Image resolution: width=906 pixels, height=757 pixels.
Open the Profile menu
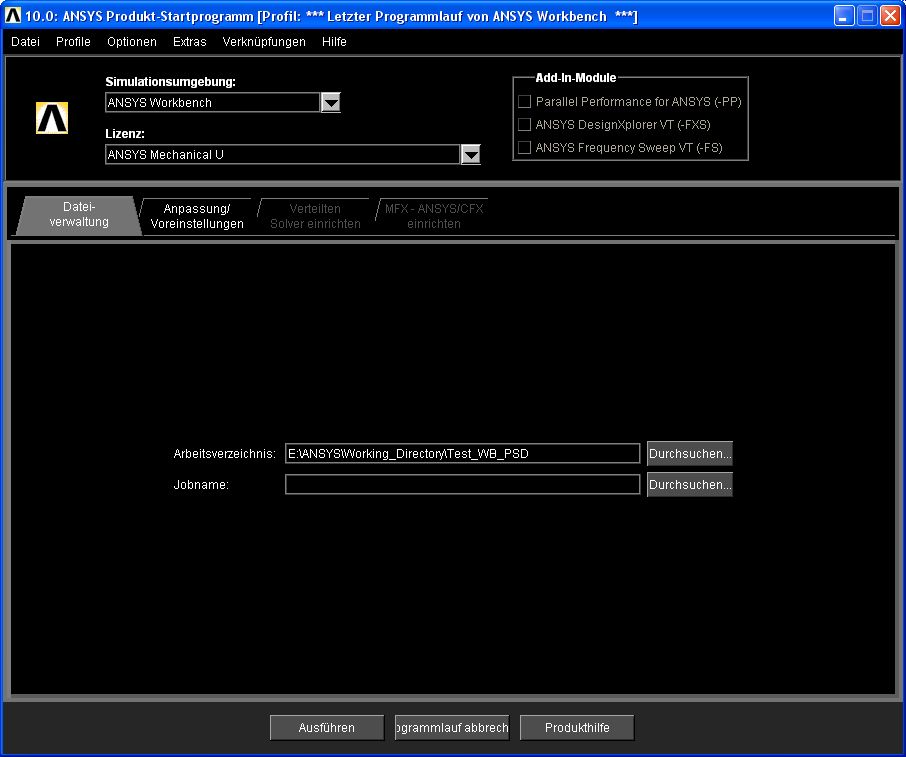tap(73, 42)
